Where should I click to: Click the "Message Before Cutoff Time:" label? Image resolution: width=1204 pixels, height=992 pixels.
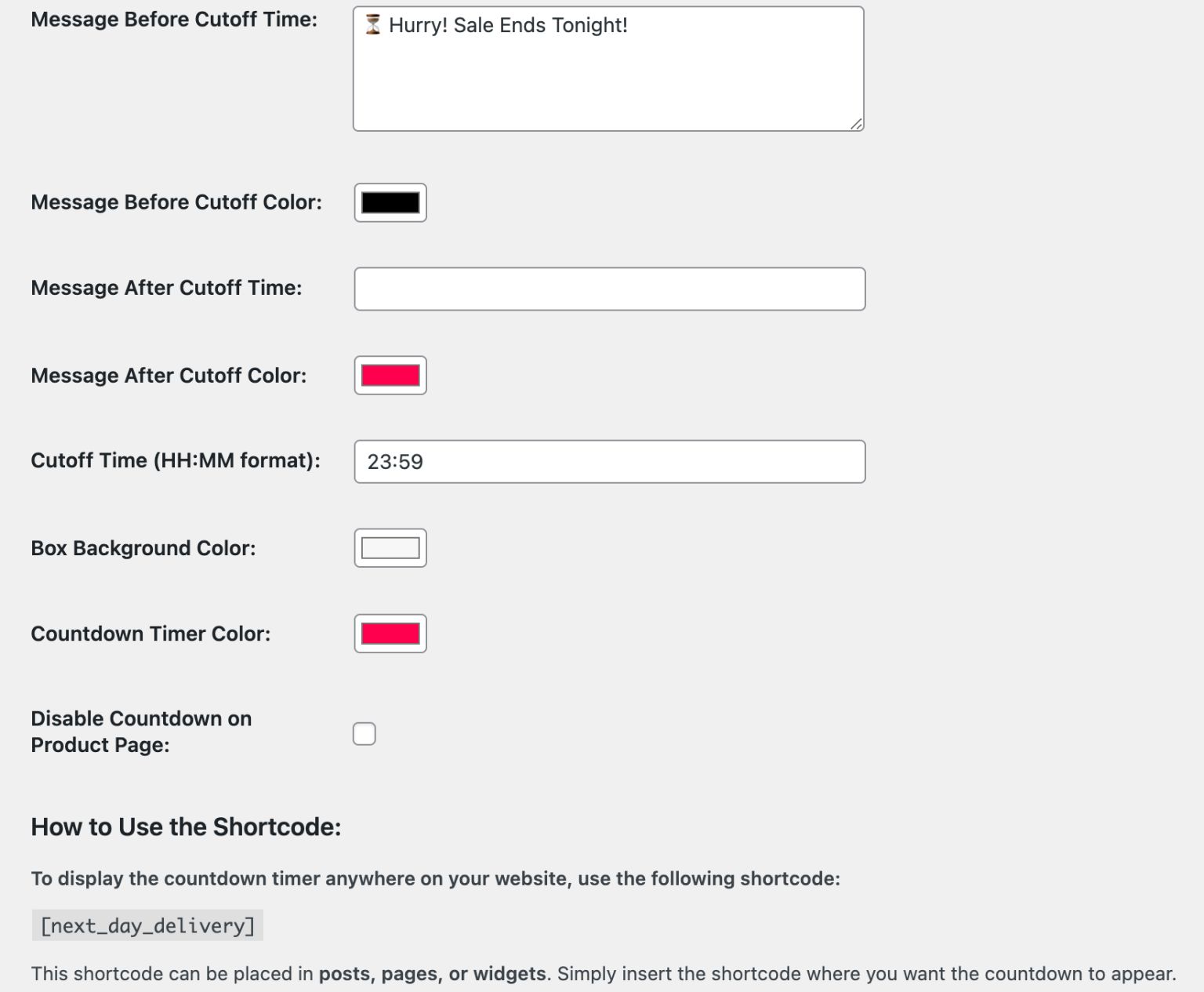click(x=174, y=20)
